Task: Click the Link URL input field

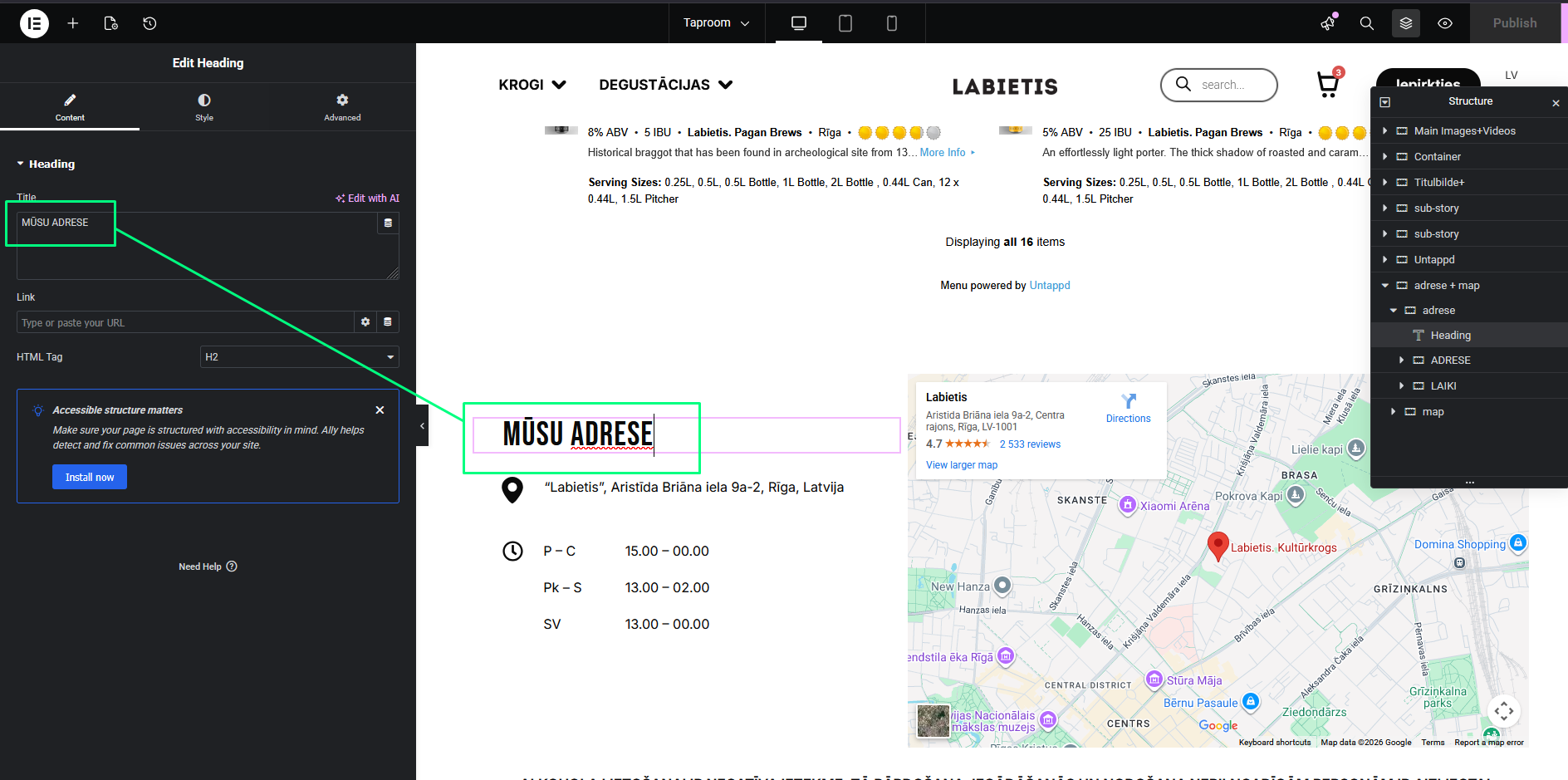Action: tap(184, 323)
